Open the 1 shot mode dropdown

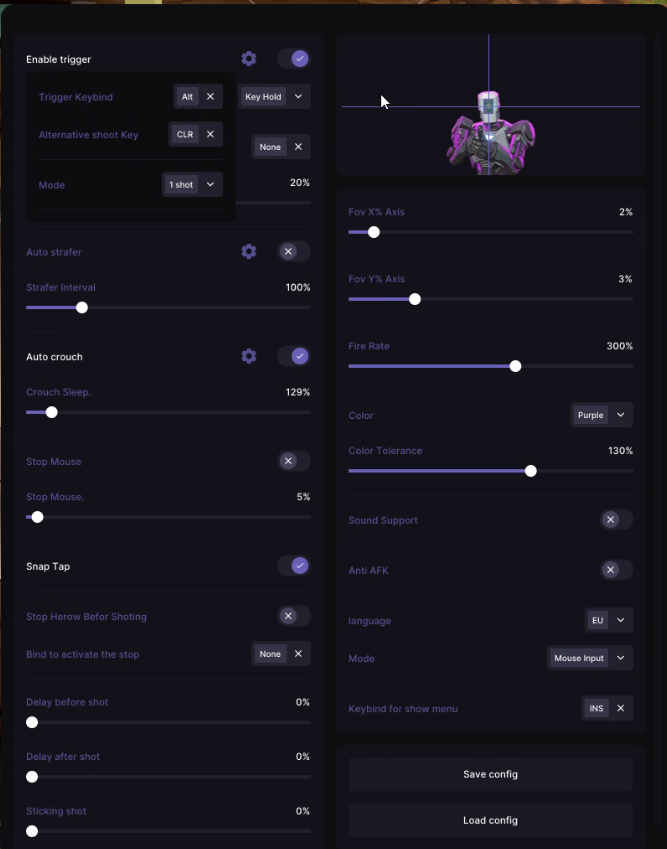coord(192,185)
